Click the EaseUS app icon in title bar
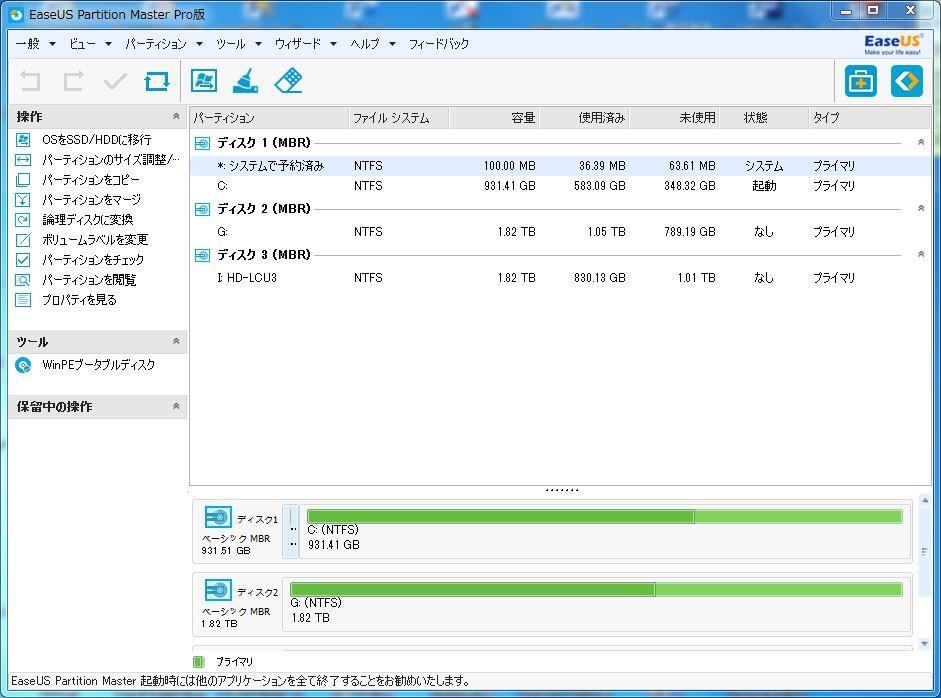This screenshot has width=941, height=698. pyautogui.click(x=17, y=14)
